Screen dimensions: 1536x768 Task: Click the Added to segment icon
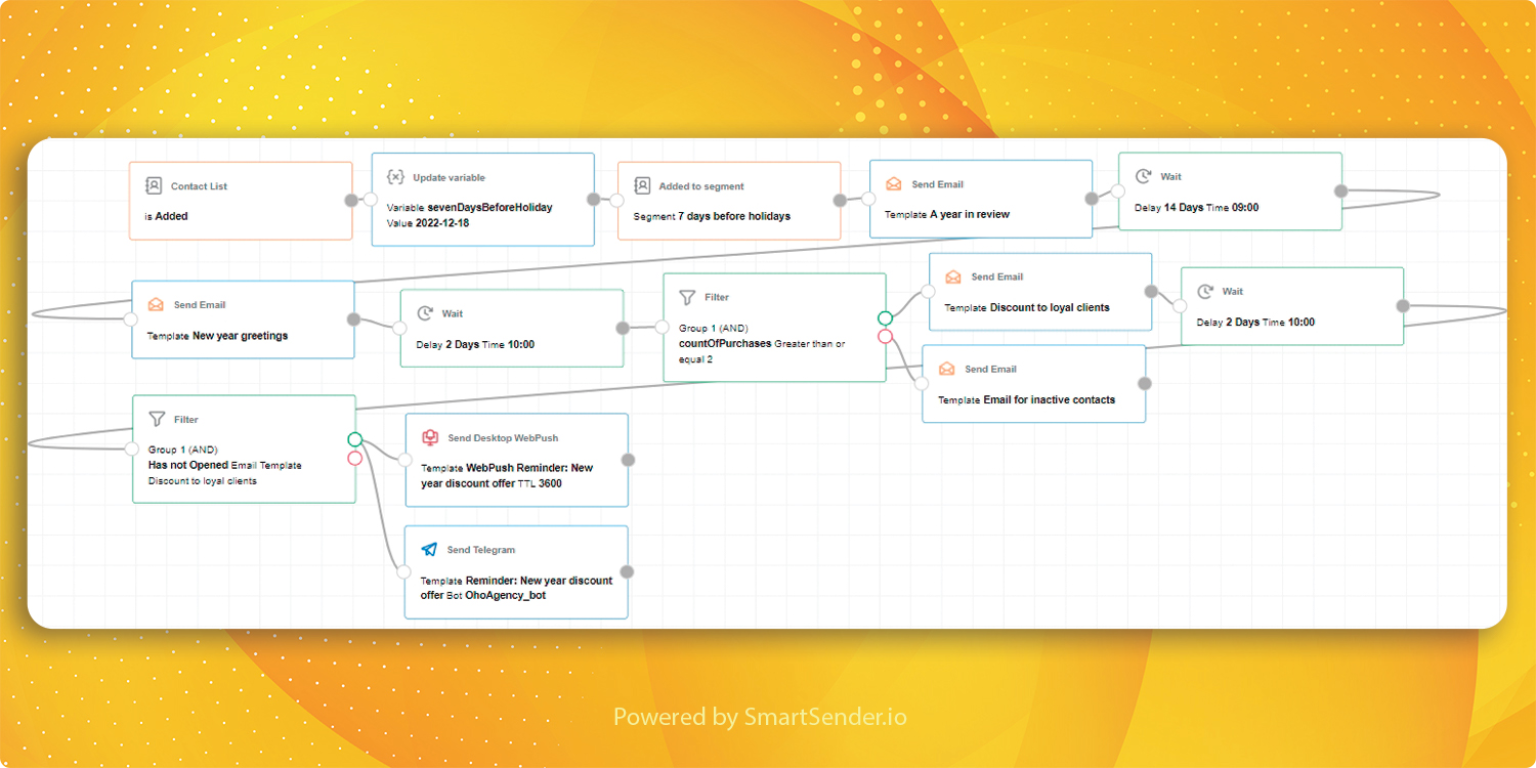641,186
